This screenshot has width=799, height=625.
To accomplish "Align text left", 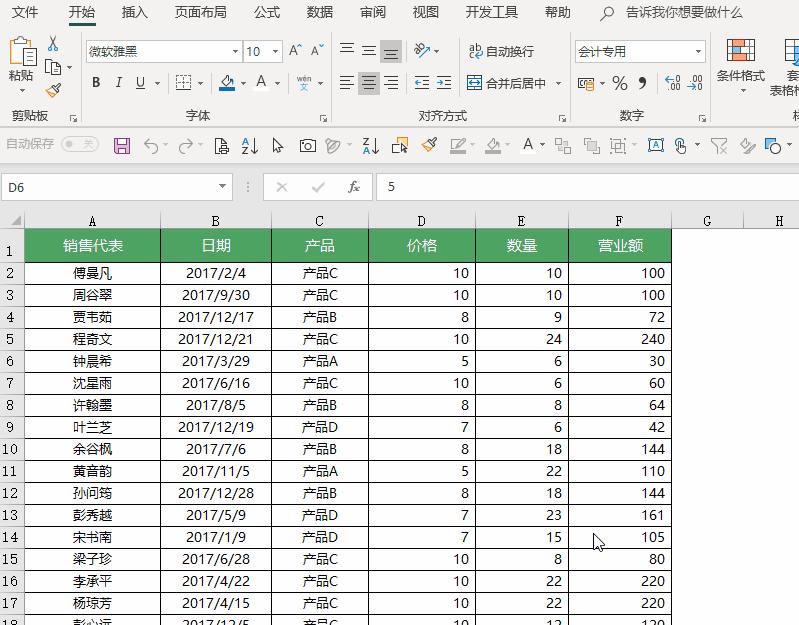I will (347, 83).
